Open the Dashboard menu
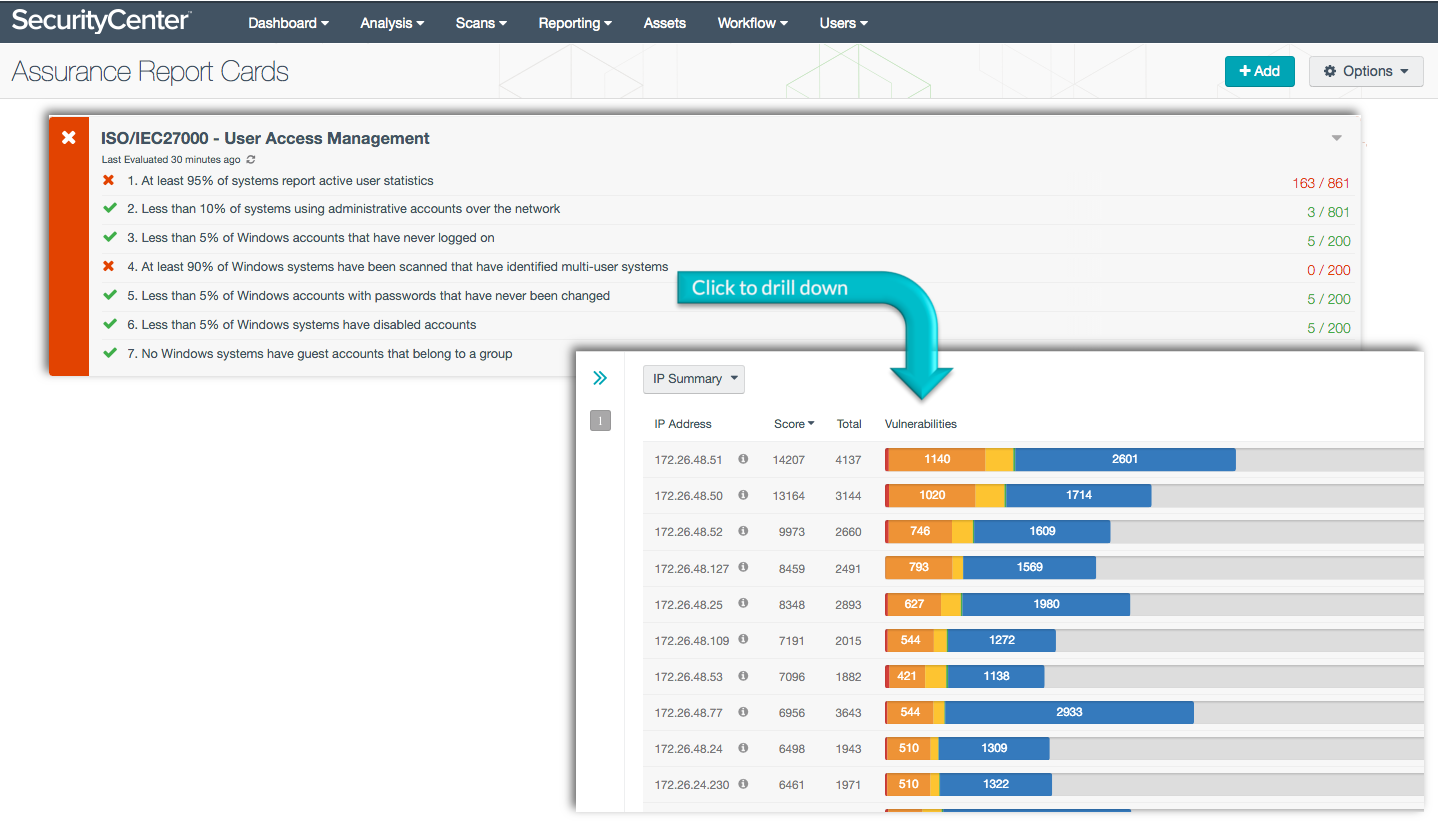The height and width of the screenshot is (823, 1440). click(289, 23)
